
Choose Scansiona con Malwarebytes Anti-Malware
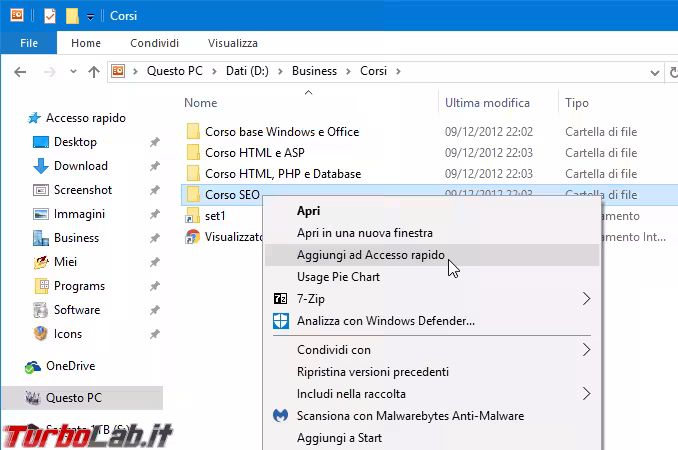[x=432, y=416]
